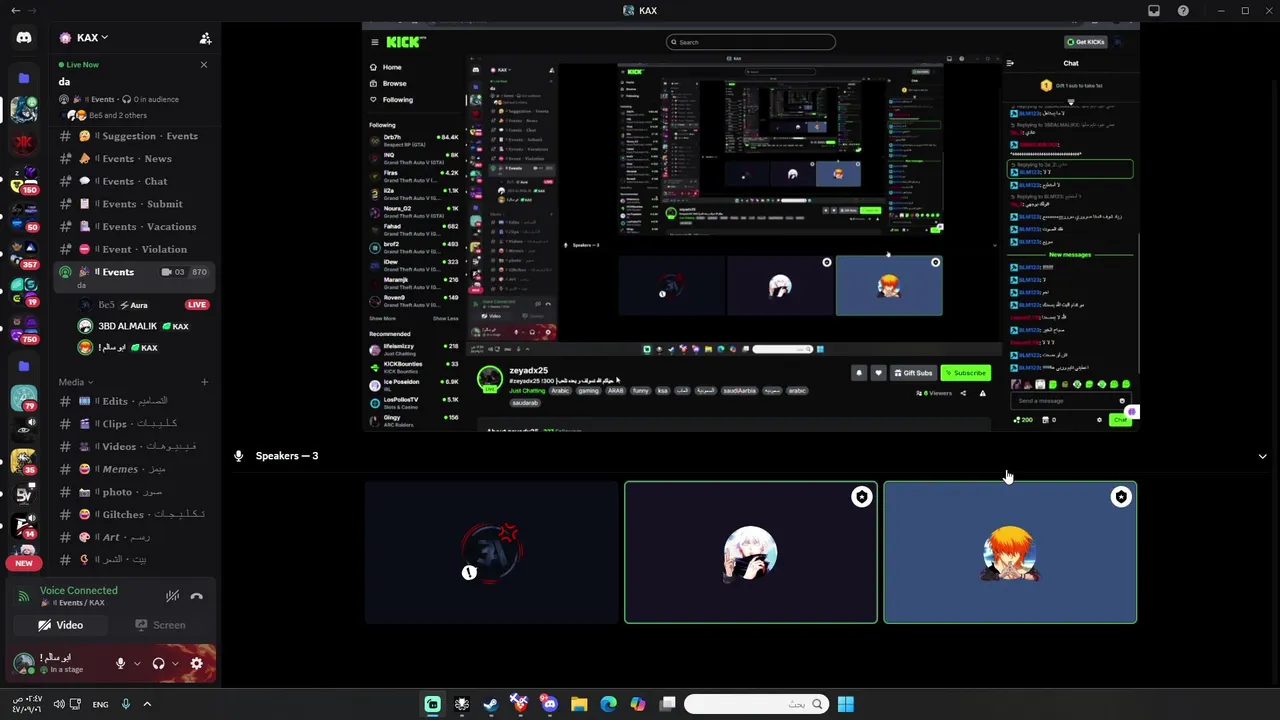Dismiss the Live Now banner

(204, 65)
